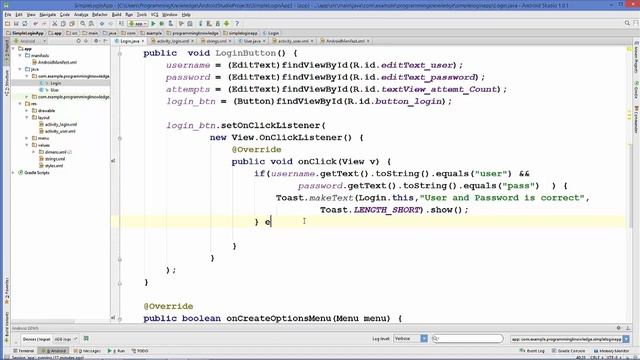This screenshot has height=360, width=640.
Task: Collapse the manifests folder
Action: [20, 56]
